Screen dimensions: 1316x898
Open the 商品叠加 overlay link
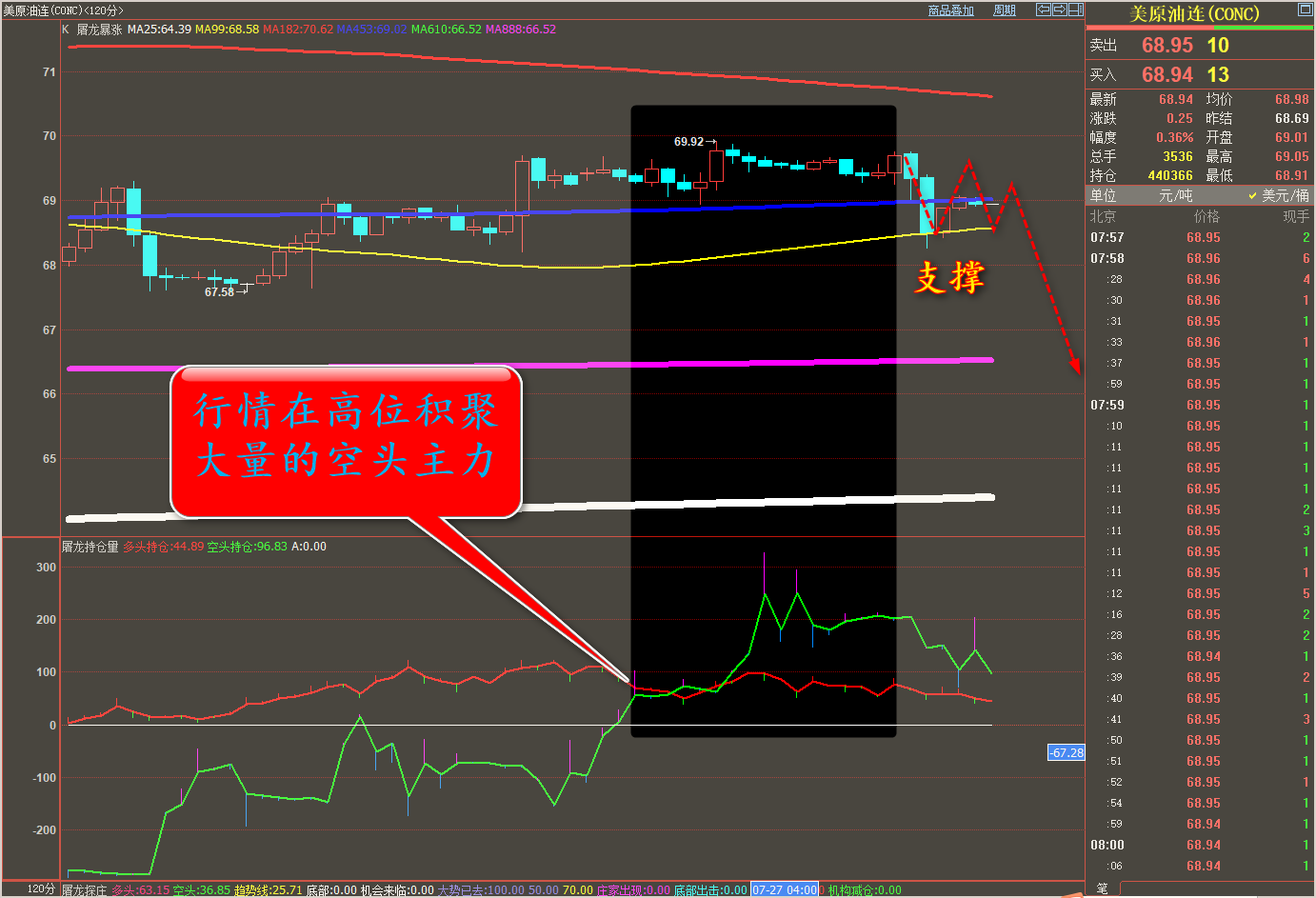(x=950, y=10)
